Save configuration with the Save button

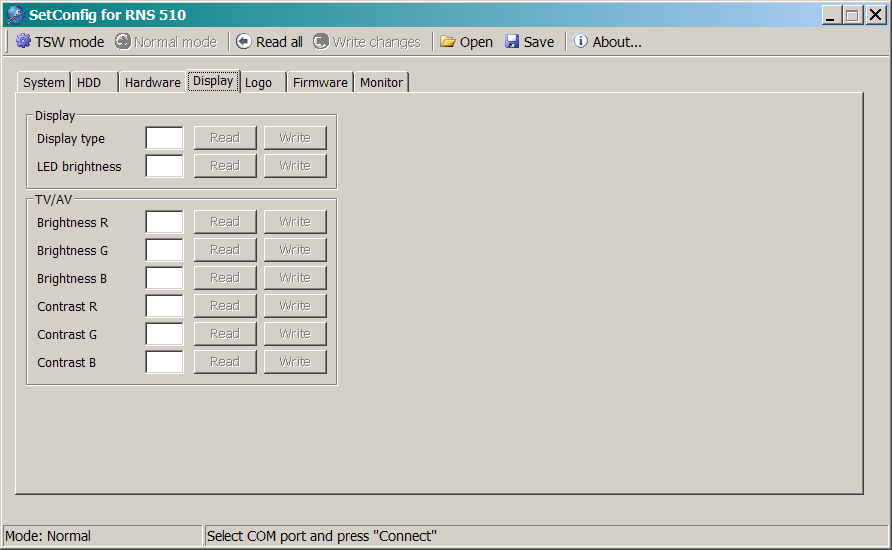tap(529, 42)
